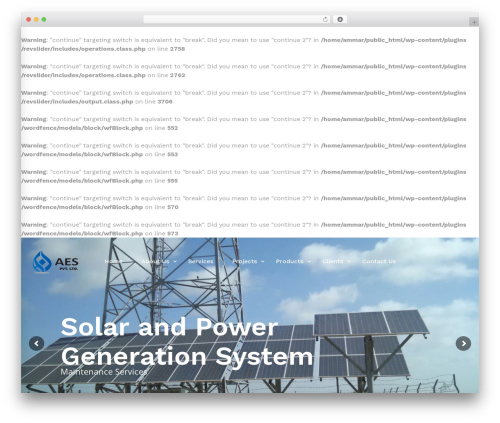Expand the About Us dropdown chevron

[175, 262]
